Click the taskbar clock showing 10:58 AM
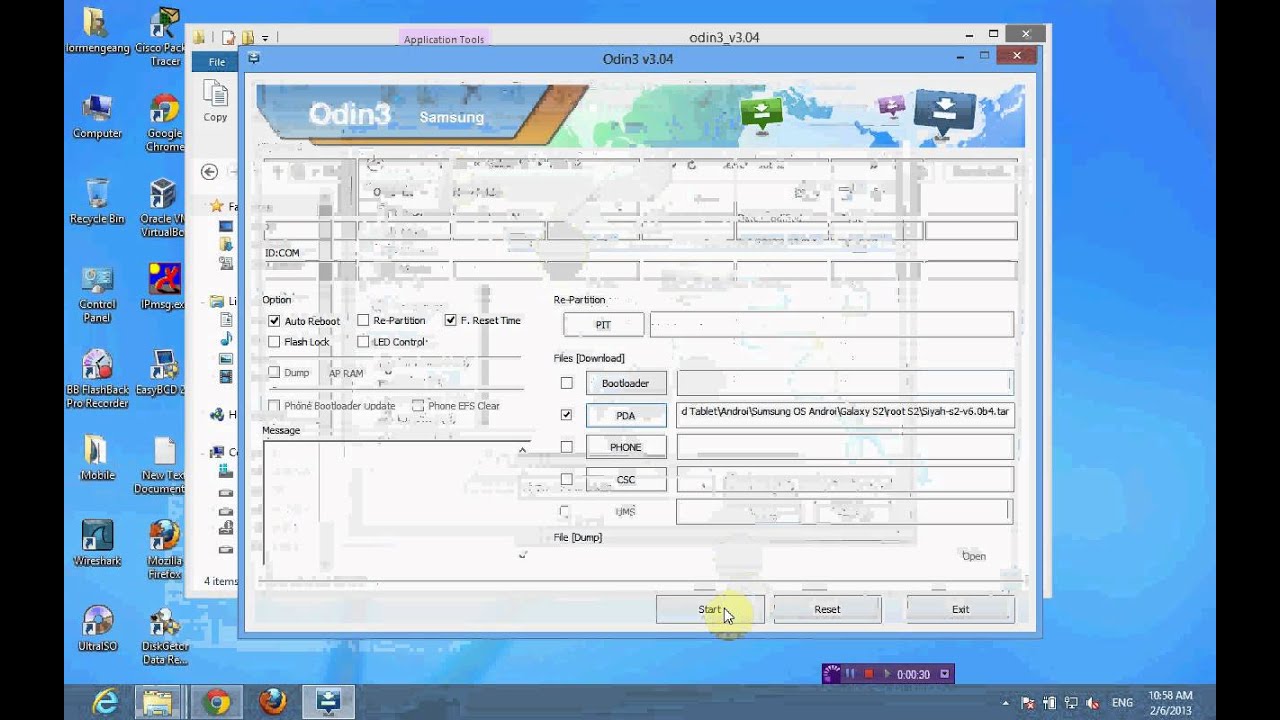This screenshot has width=1280, height=720. tap(1169, 702)
